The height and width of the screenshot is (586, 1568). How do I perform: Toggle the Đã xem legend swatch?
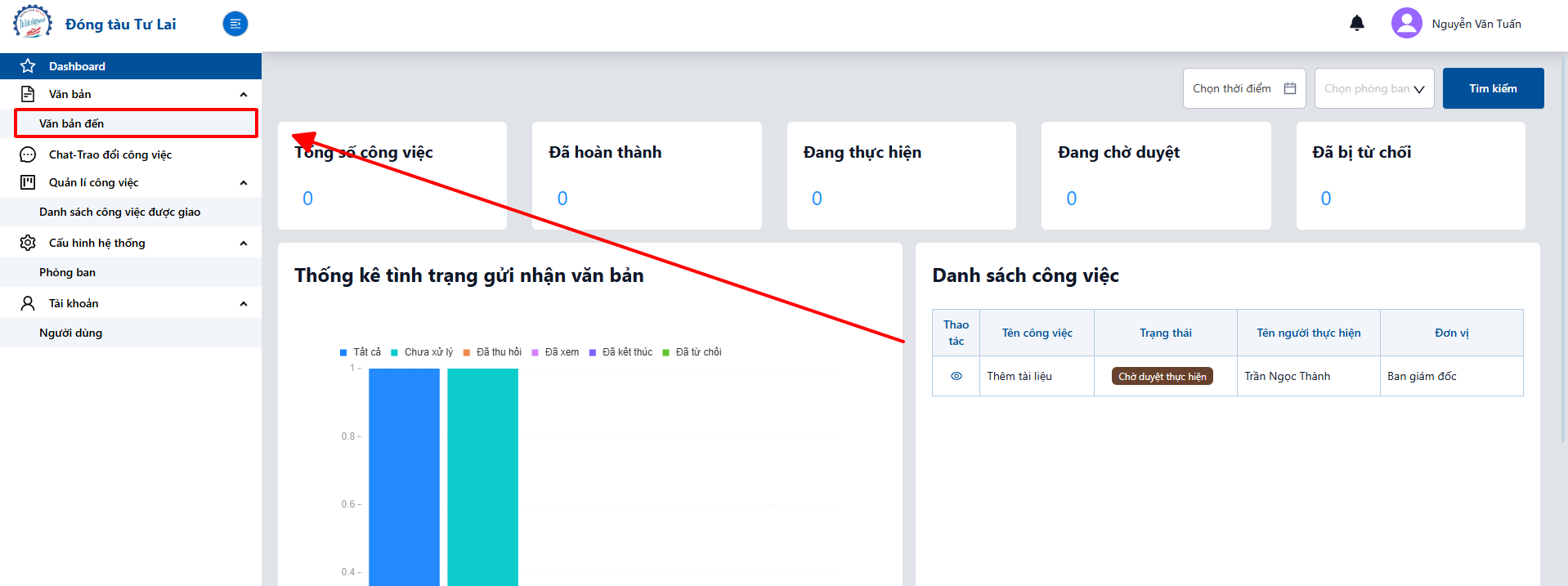535,352
